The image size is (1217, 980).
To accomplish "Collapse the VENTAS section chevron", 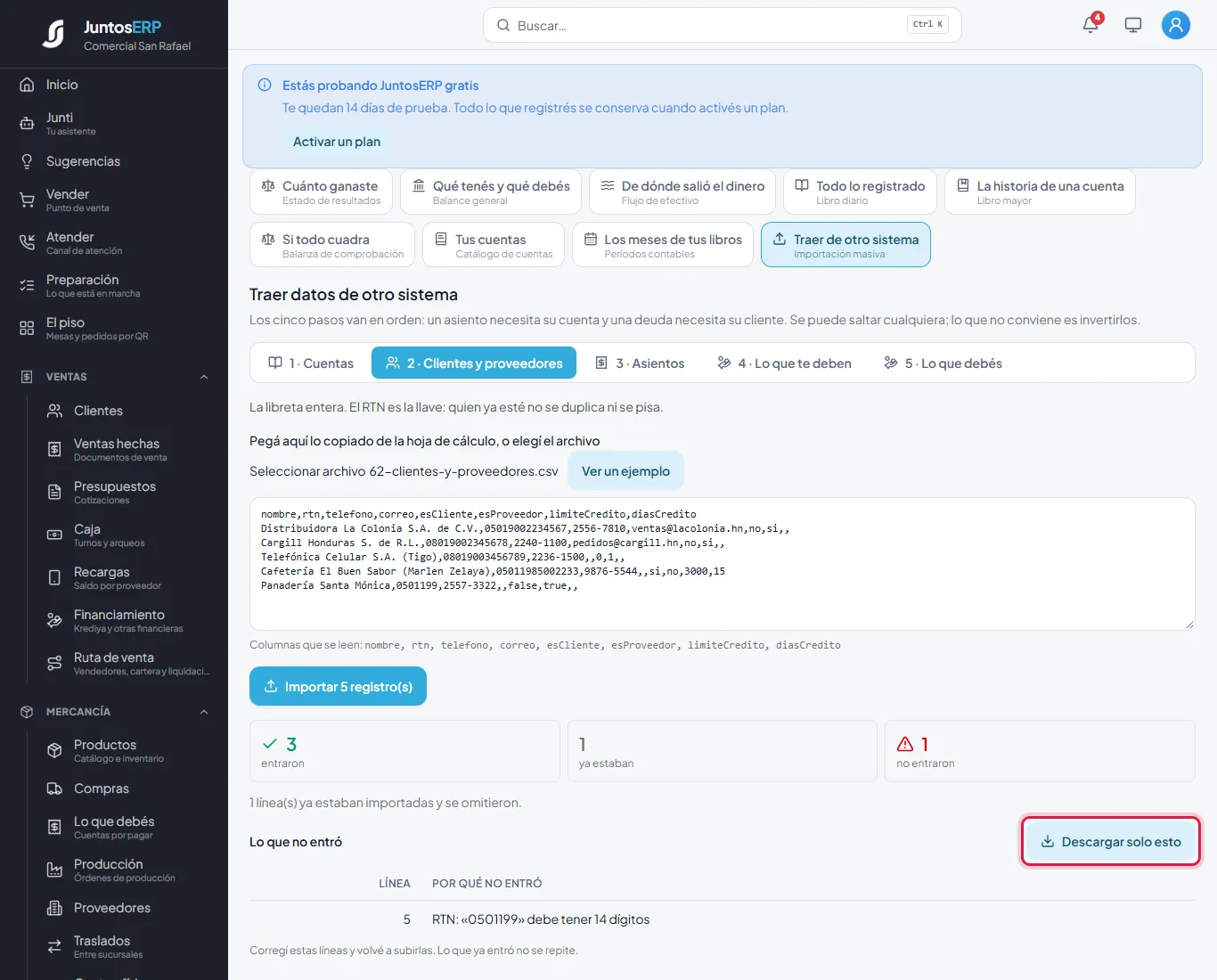I will (x=204, y=377).
